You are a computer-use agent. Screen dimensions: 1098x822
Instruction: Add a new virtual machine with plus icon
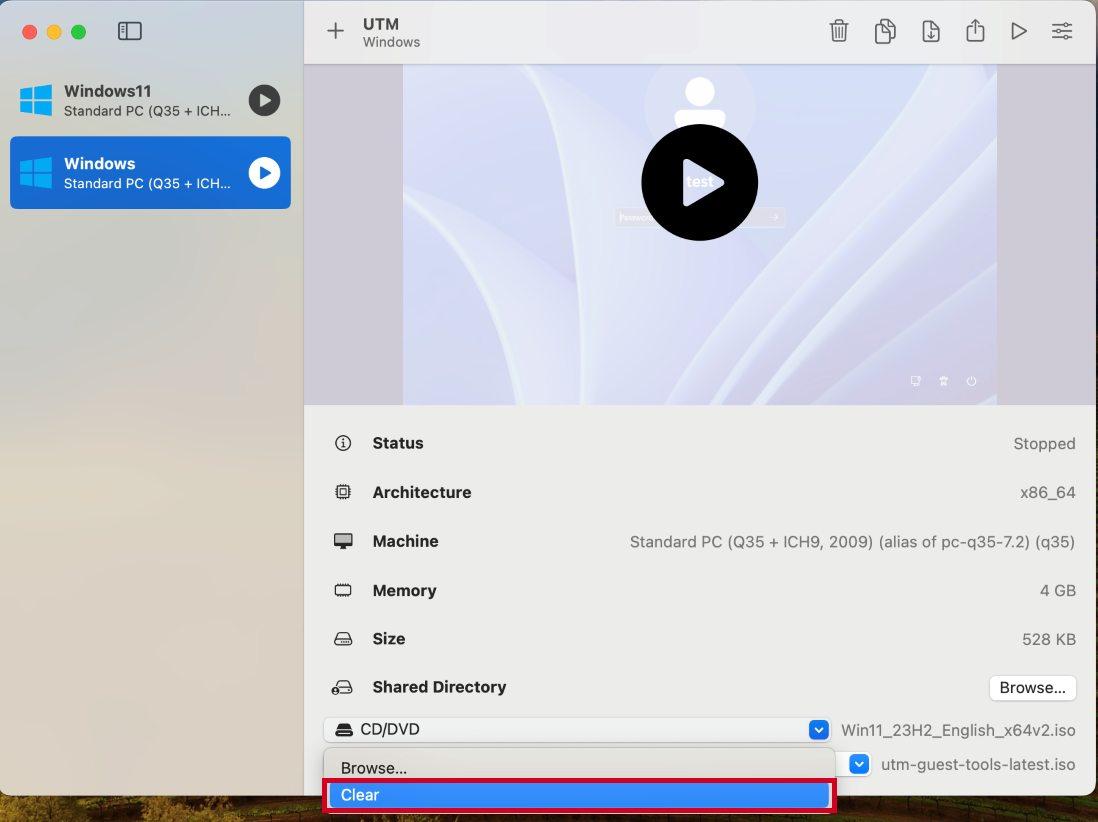[335, 31]
